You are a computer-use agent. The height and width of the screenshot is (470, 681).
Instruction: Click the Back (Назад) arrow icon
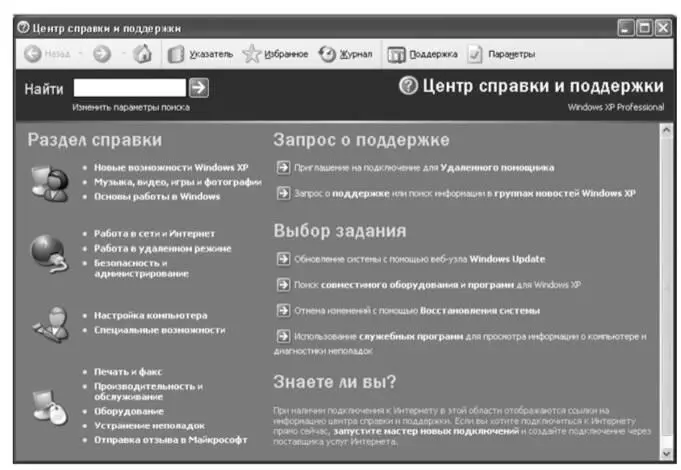click(x=33, y=54)
